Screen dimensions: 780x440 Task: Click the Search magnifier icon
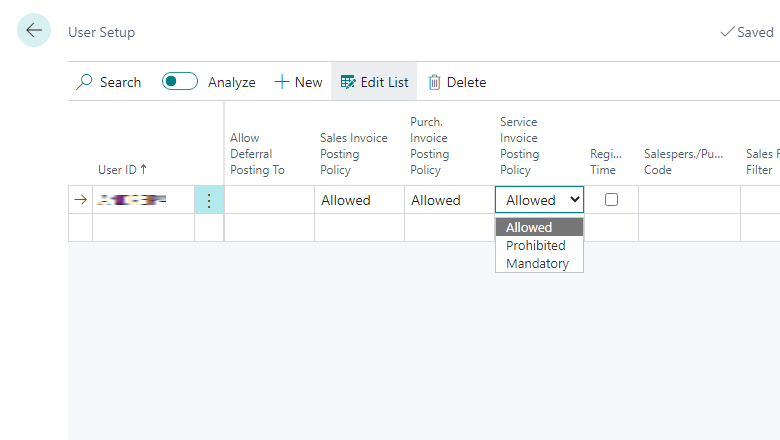(84, 82)
